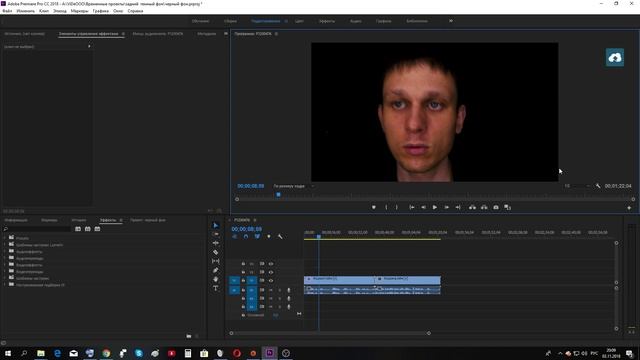Open the workspace overflow chevron menu
The image size is (640, 360).
click(x=451, y=21)
